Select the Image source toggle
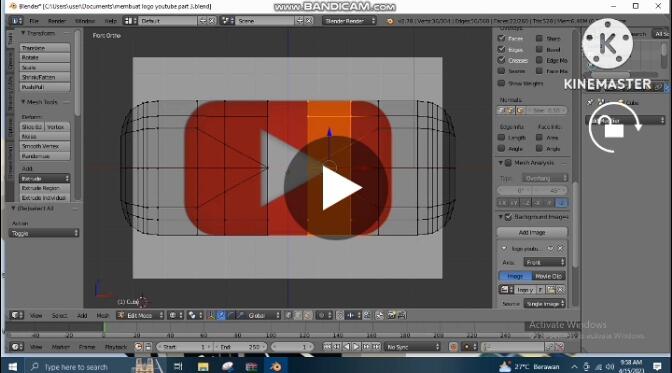 (x=515, y=276)
